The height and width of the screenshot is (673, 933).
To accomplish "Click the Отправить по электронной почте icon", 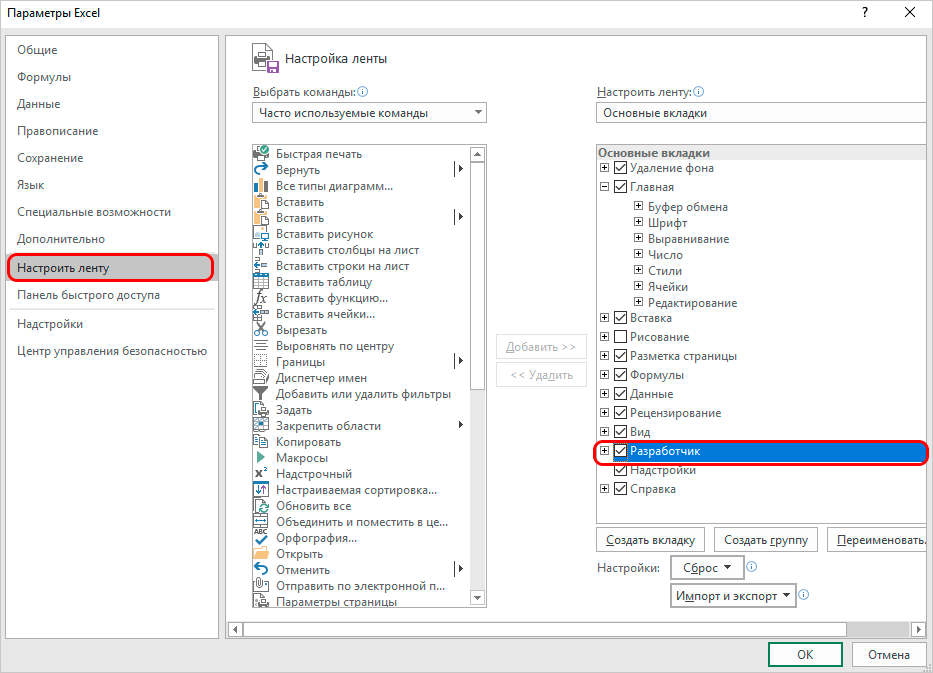I will point(261,586).
